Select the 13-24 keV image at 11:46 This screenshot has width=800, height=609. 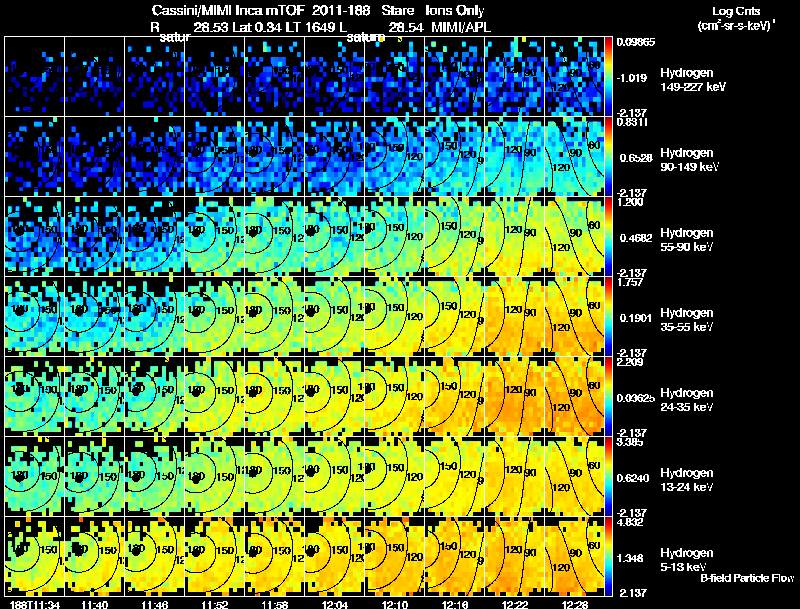pos(155,477)
